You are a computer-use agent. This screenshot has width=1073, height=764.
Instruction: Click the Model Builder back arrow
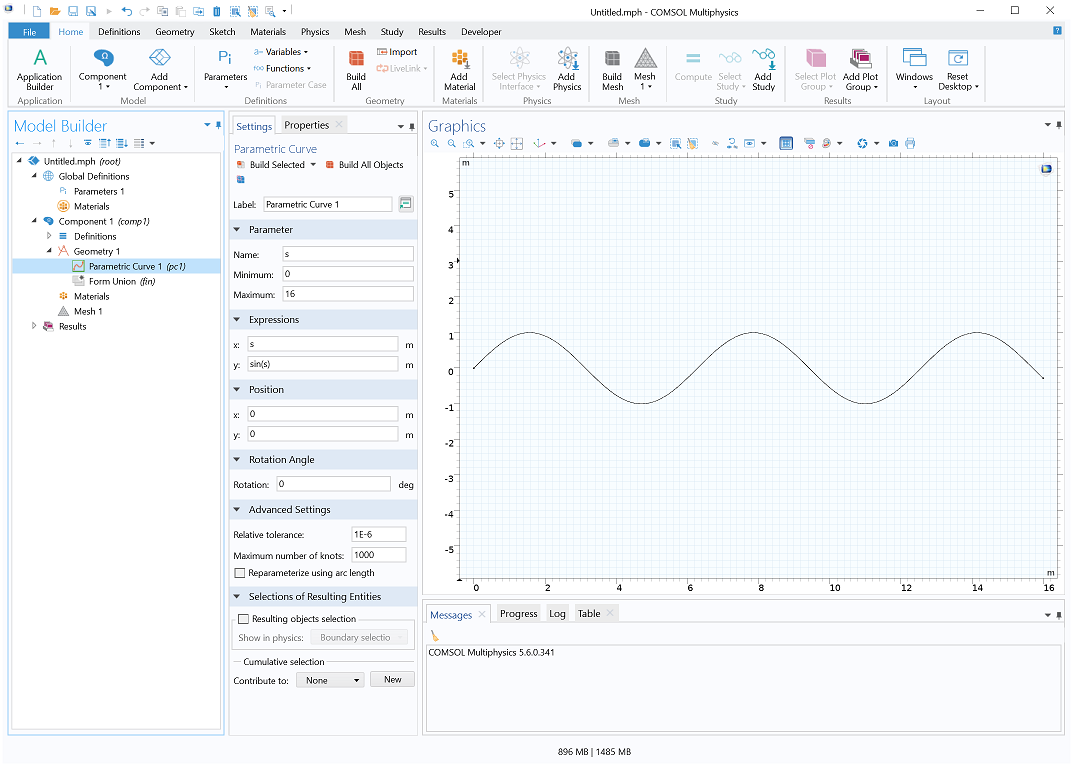tap(20, 143)
